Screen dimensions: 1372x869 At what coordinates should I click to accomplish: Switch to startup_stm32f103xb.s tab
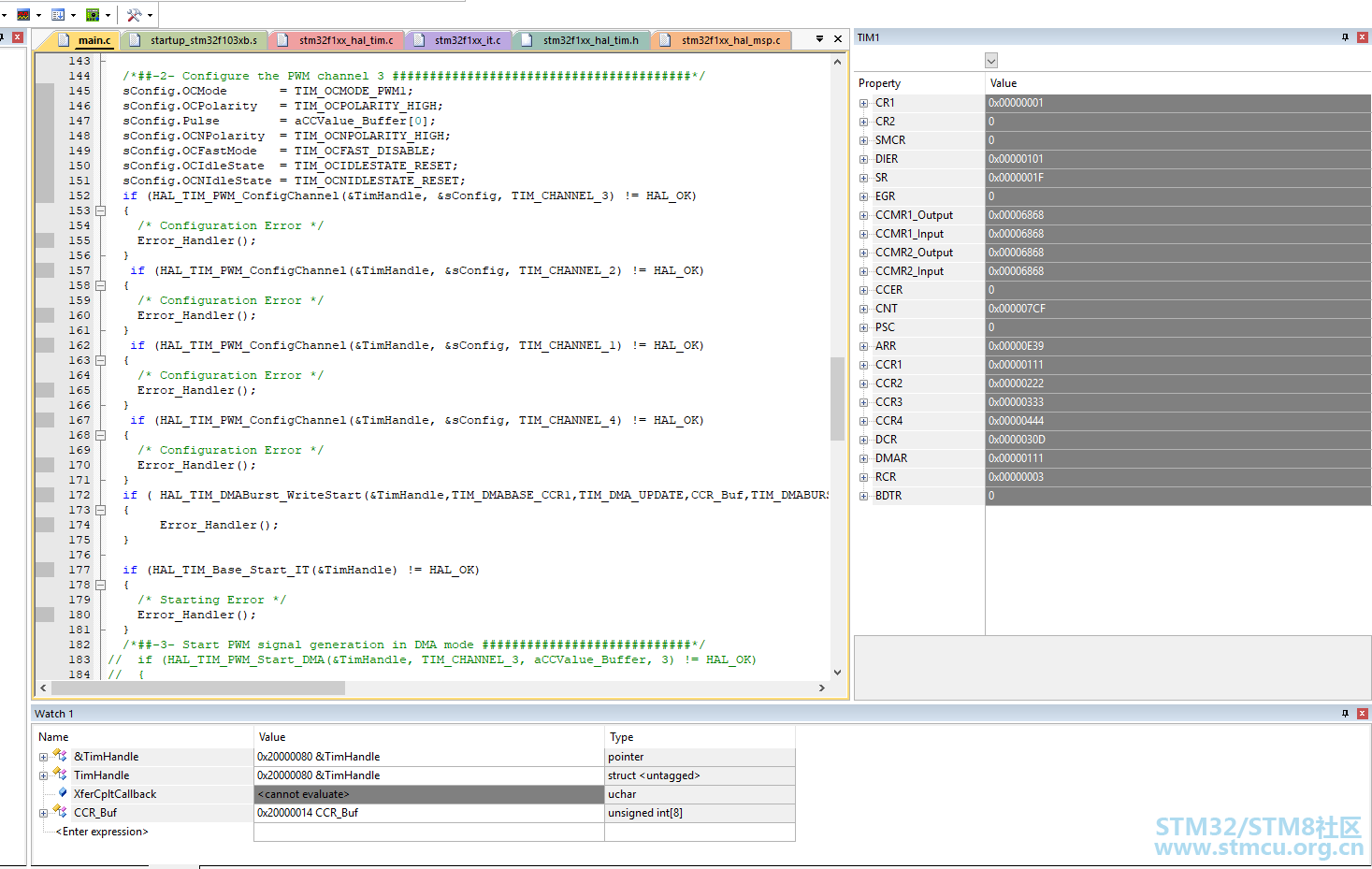[x=195, y=40]
